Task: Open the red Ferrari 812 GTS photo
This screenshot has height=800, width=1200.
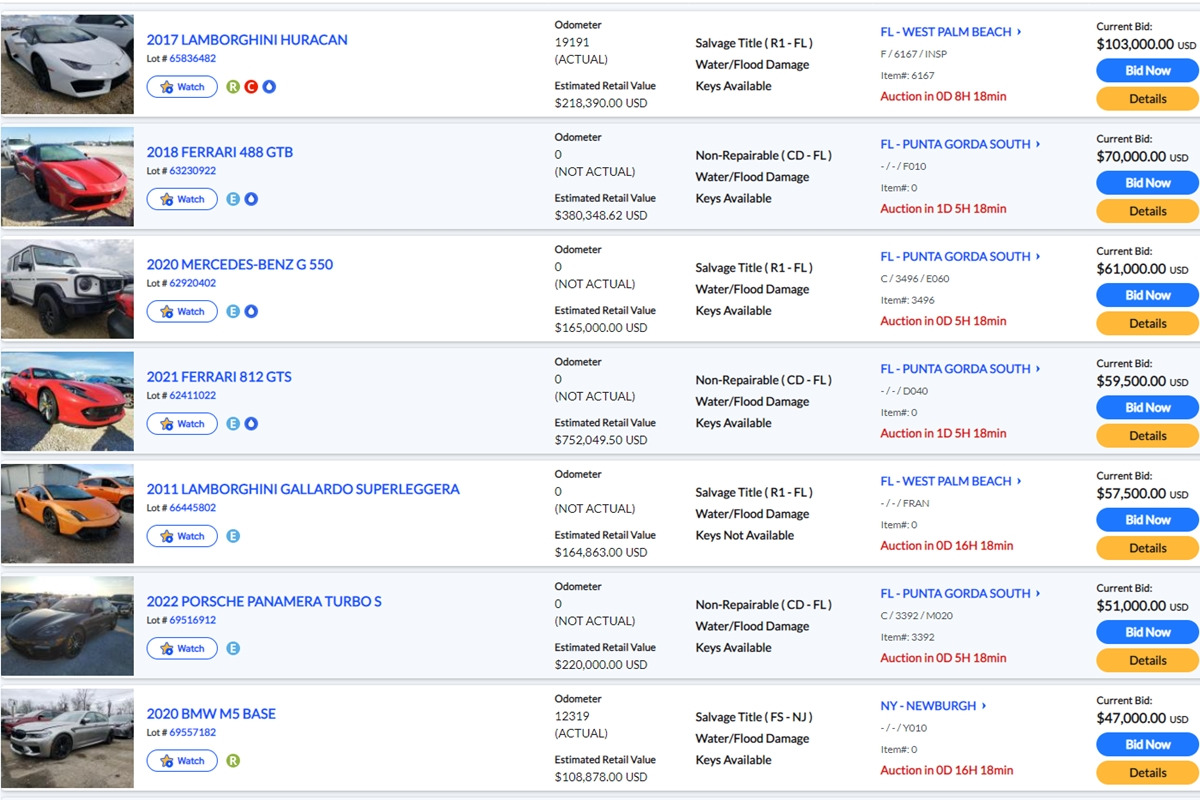Action: [x=67, y=401]
